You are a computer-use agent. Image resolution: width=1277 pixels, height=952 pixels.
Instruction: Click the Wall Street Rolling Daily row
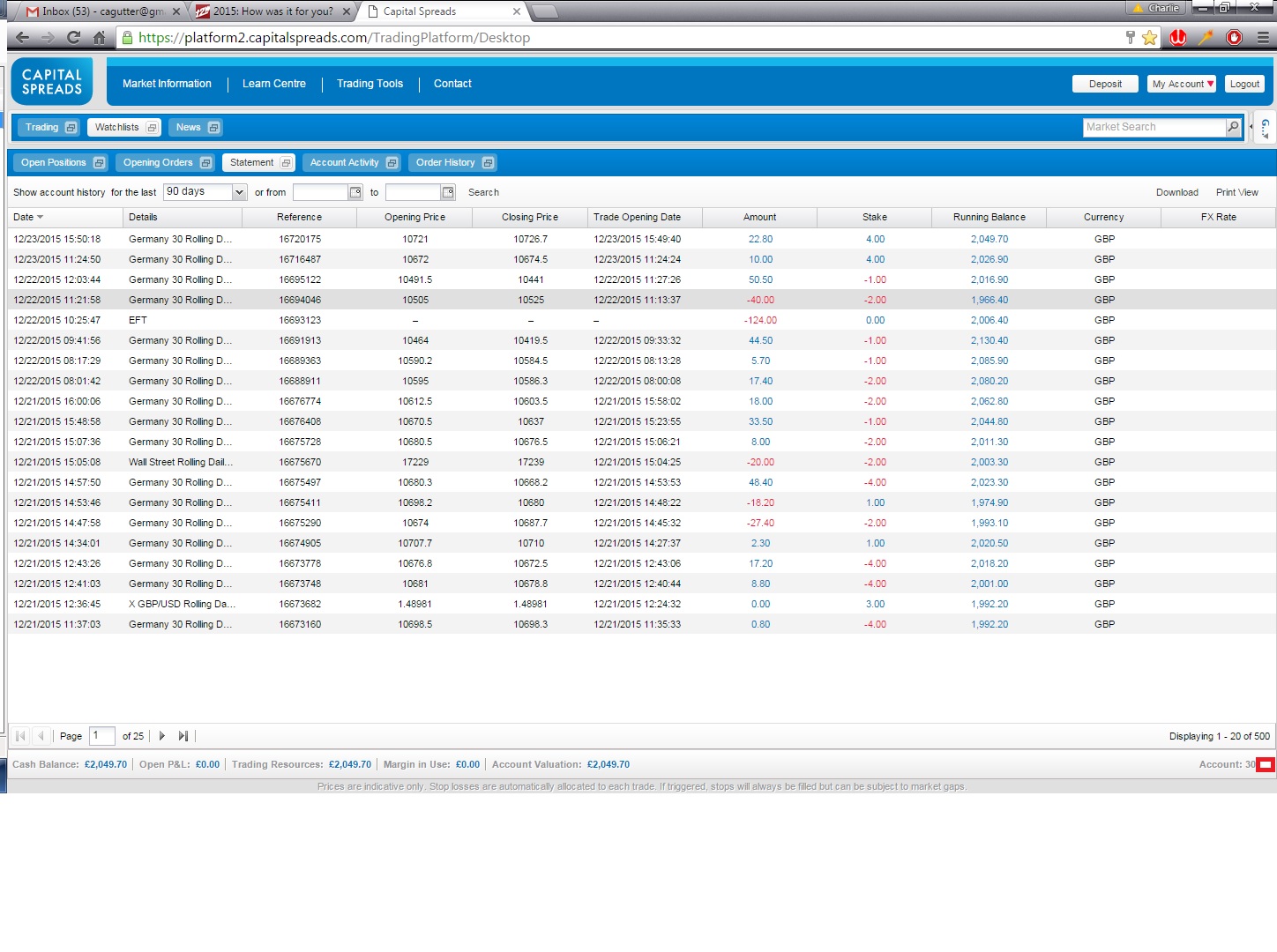[x=641, y=462]
